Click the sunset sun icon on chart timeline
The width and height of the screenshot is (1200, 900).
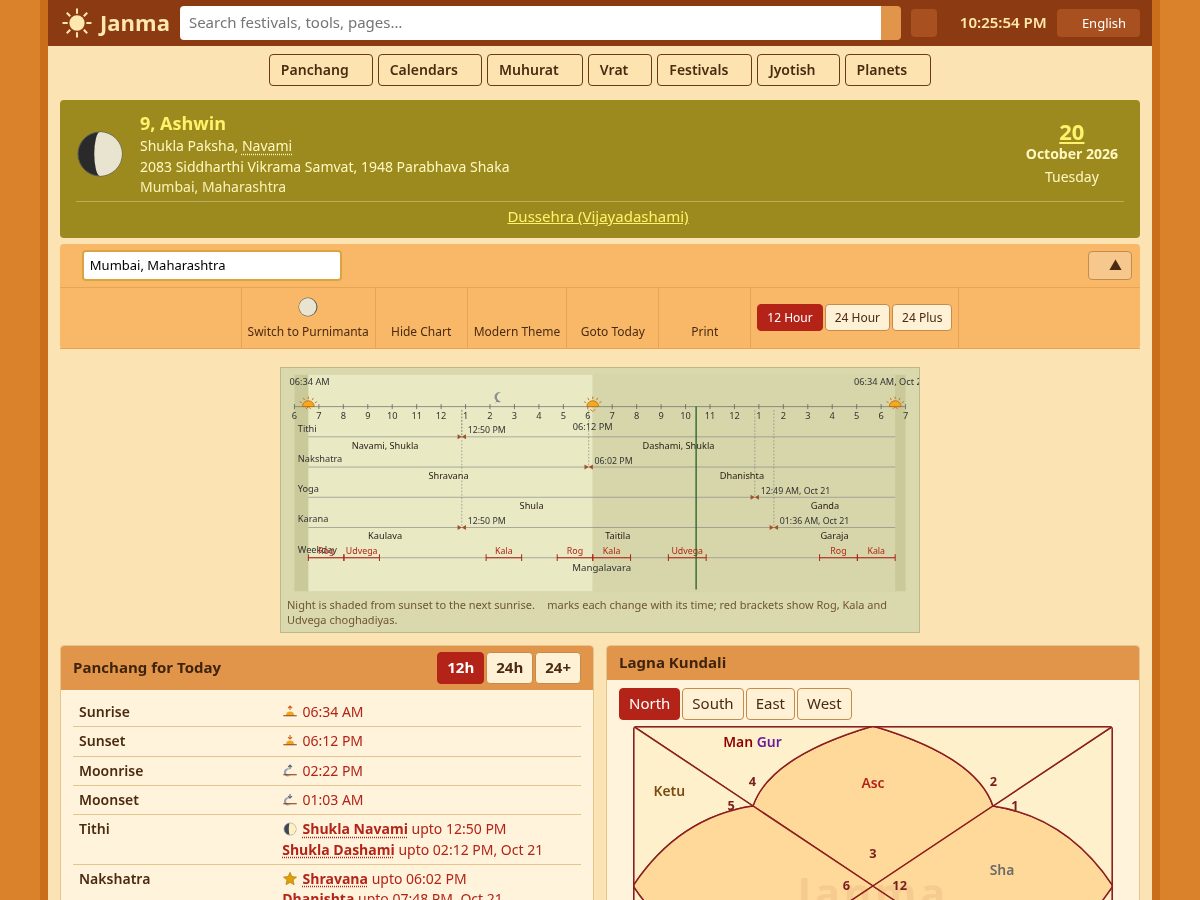click(592, 404)
